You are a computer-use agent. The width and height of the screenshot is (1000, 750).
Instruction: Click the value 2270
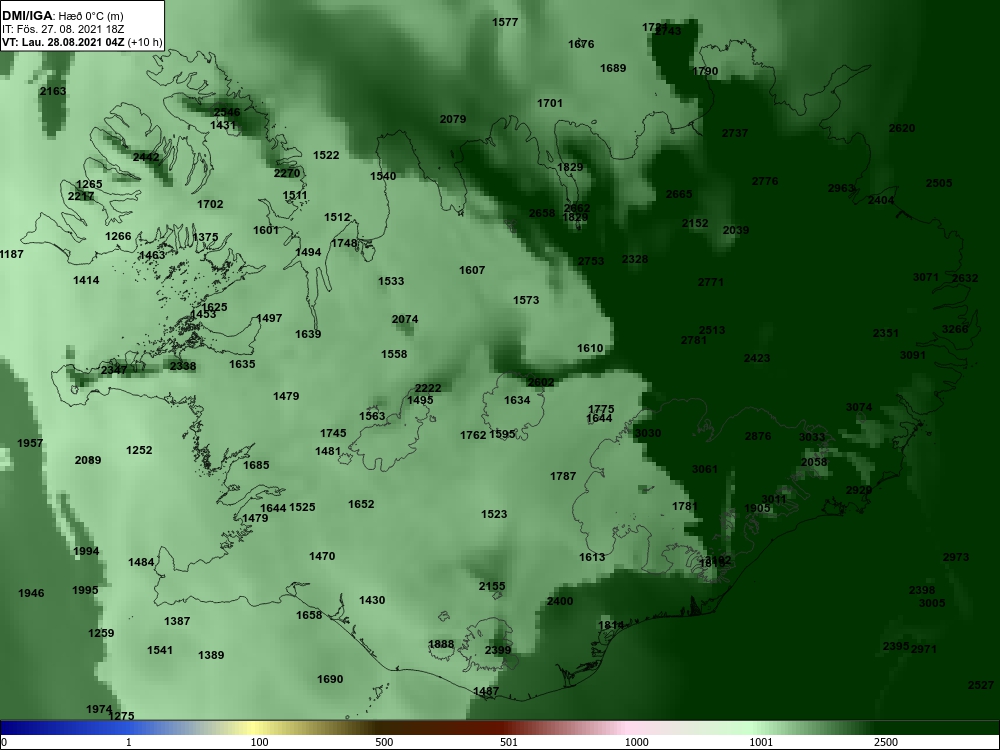tap(287, 173)
